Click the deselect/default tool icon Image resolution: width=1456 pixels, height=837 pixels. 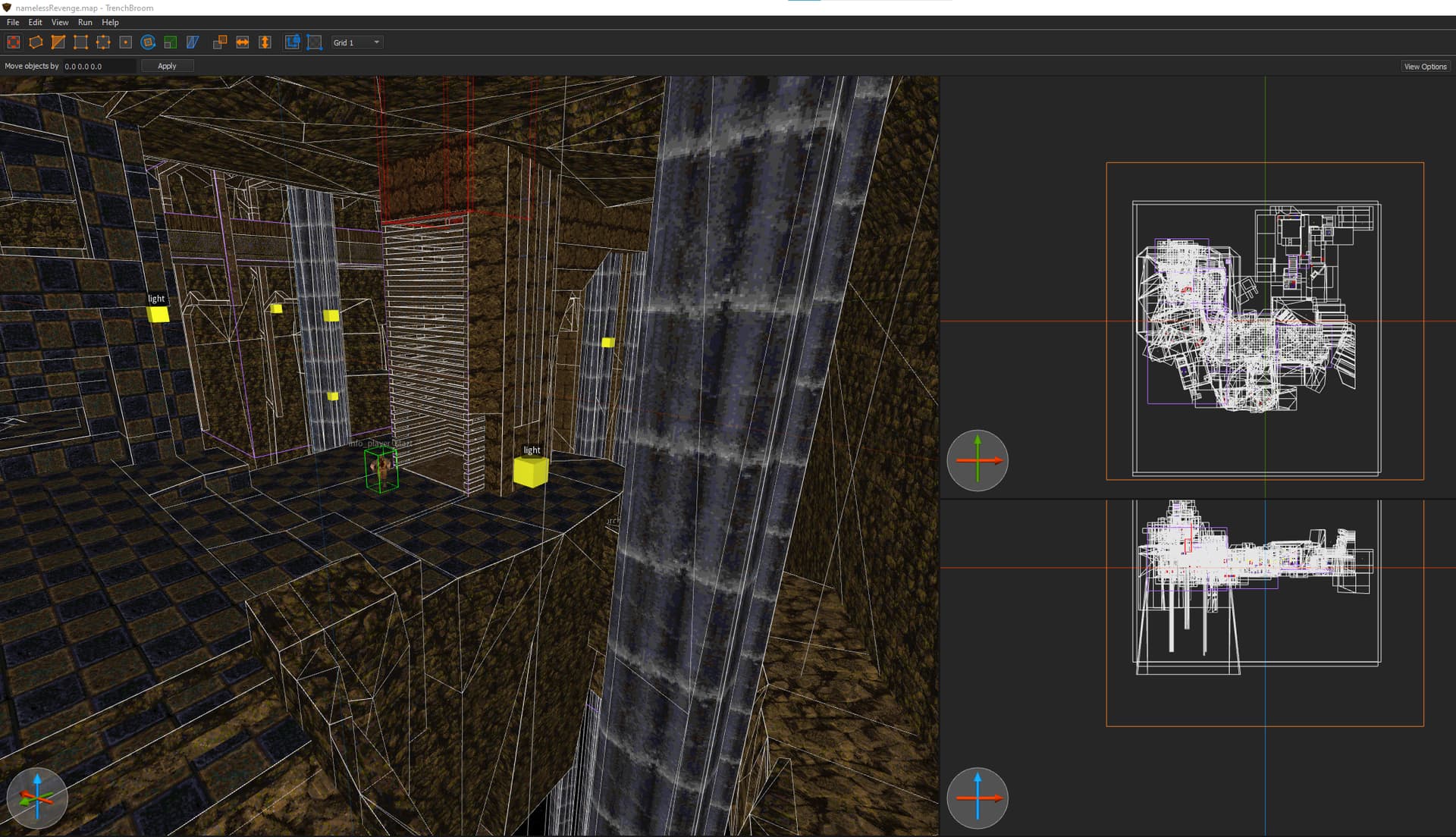tap(14, 42)
